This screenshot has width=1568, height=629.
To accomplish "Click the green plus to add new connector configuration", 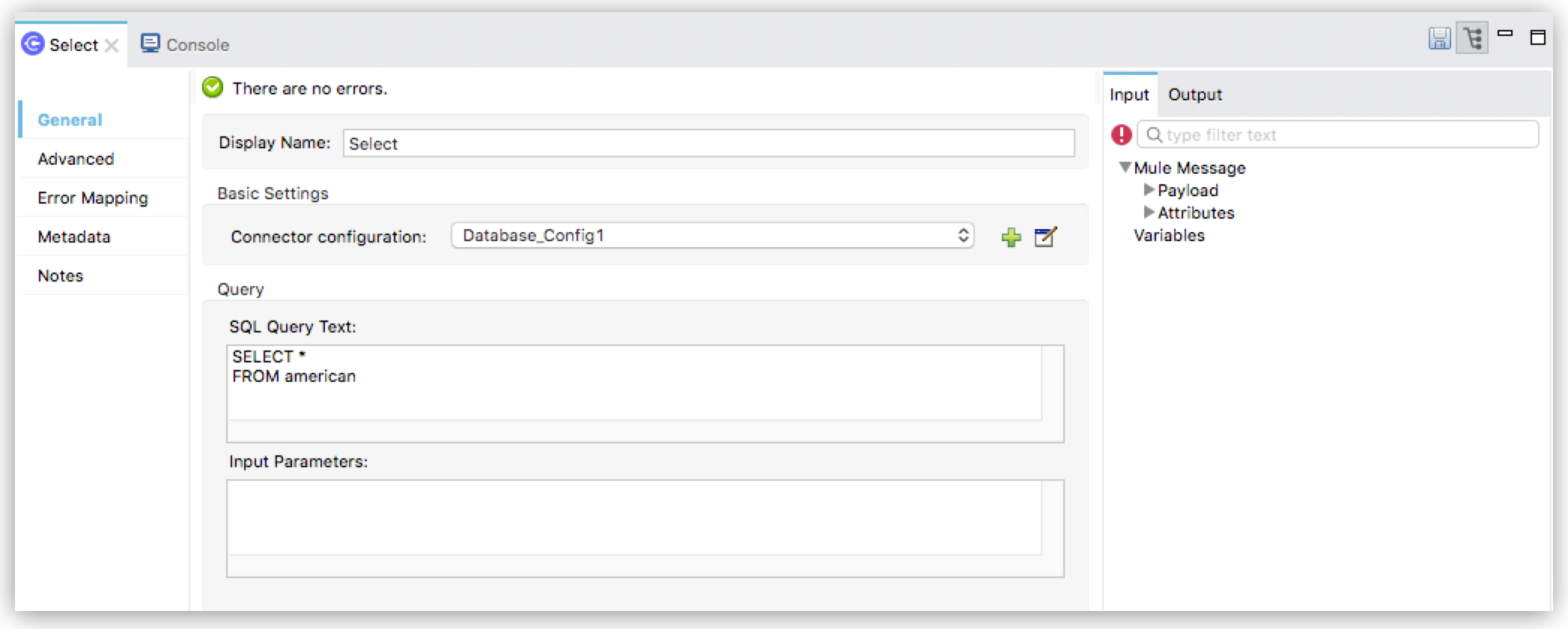I will click(1012, 237).
